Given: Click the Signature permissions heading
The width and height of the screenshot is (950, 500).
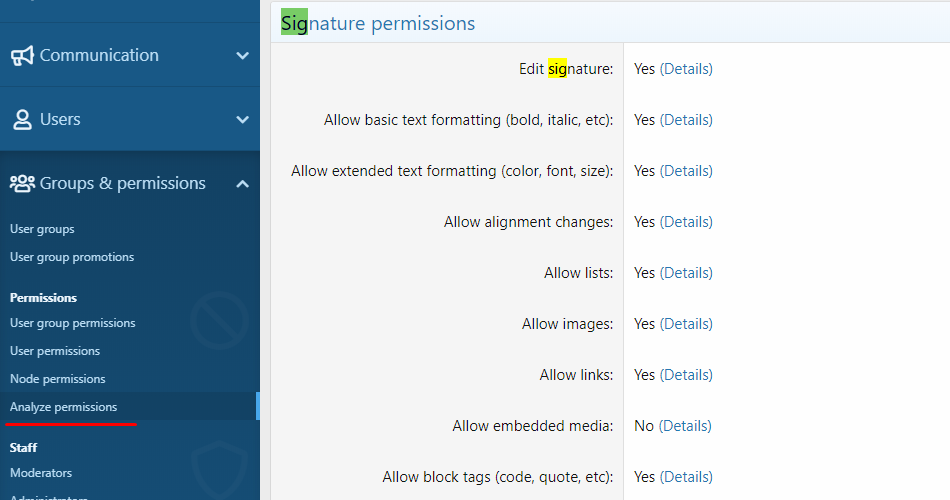Looking at the screenshot, I should click(x=378, y=23).
